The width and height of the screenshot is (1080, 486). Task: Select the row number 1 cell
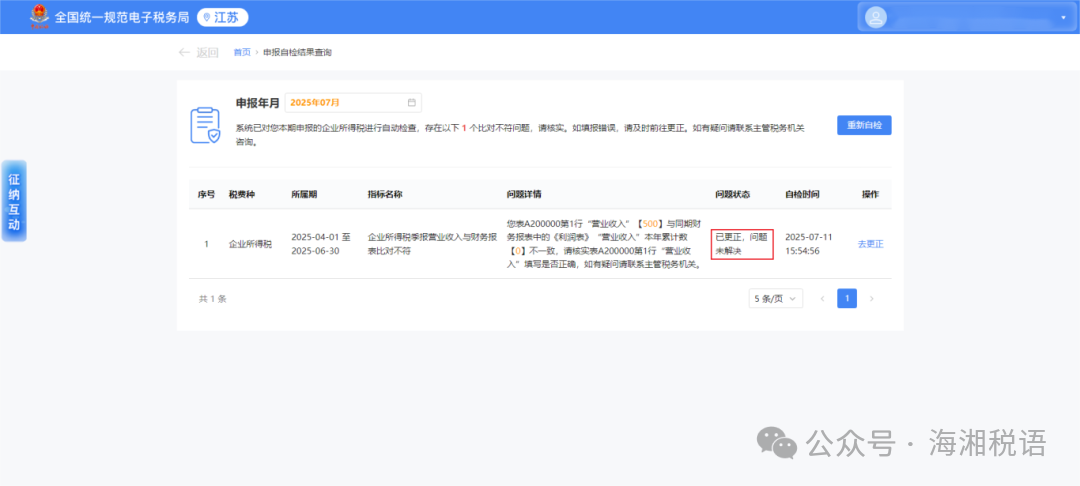click(206, 244)
